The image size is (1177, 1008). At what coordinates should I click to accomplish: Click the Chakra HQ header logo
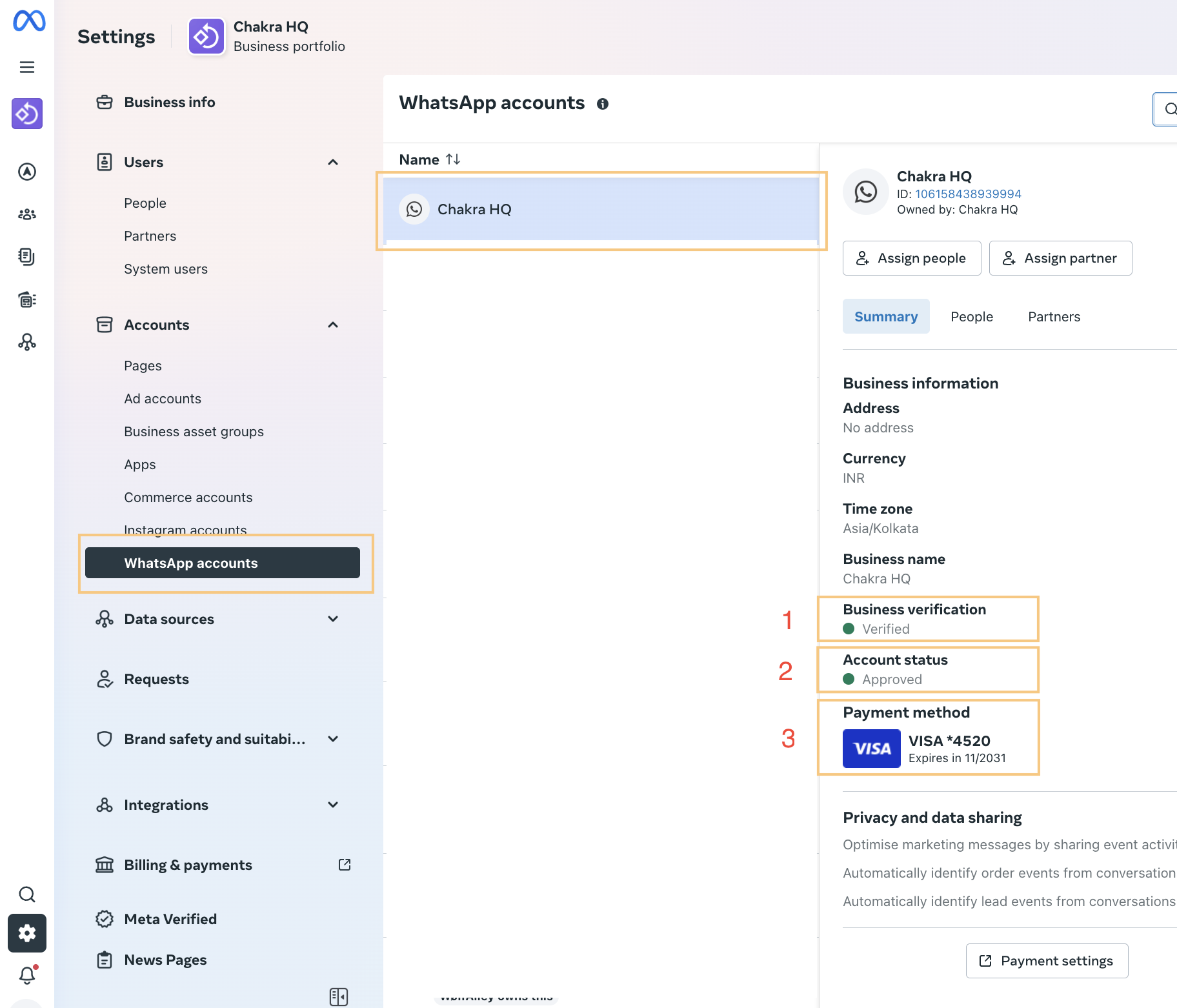coord(206,36)
